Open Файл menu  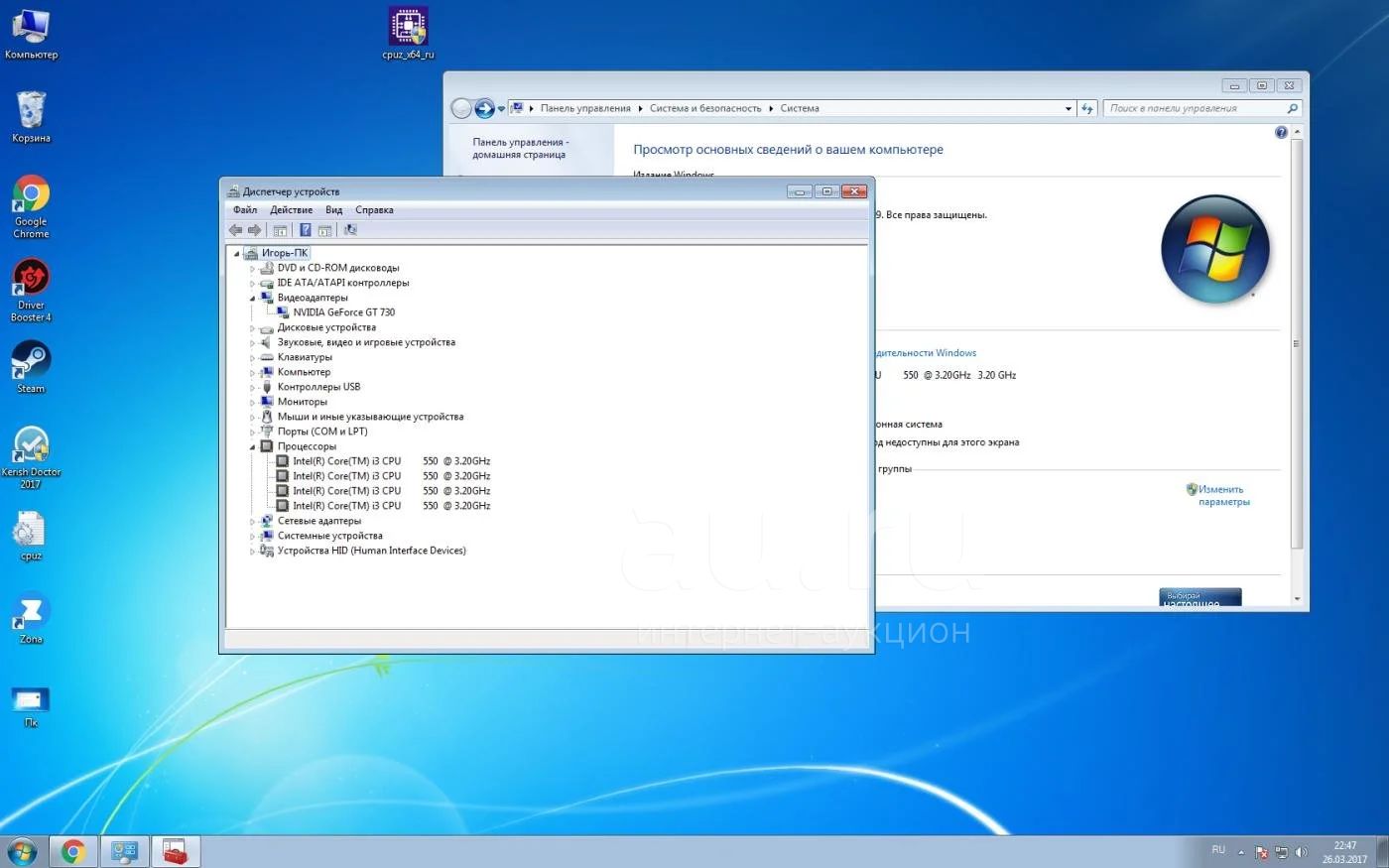point(245,210)
